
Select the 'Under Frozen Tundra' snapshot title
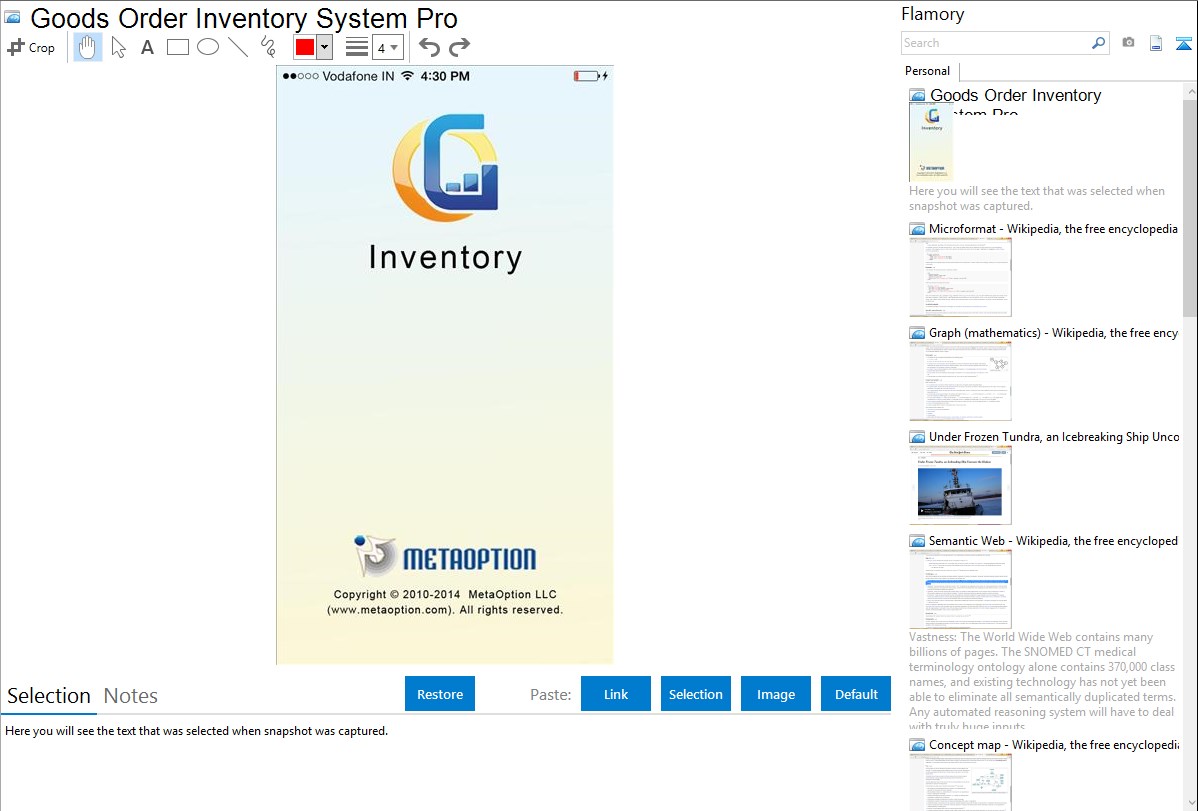coord(1054,436)
